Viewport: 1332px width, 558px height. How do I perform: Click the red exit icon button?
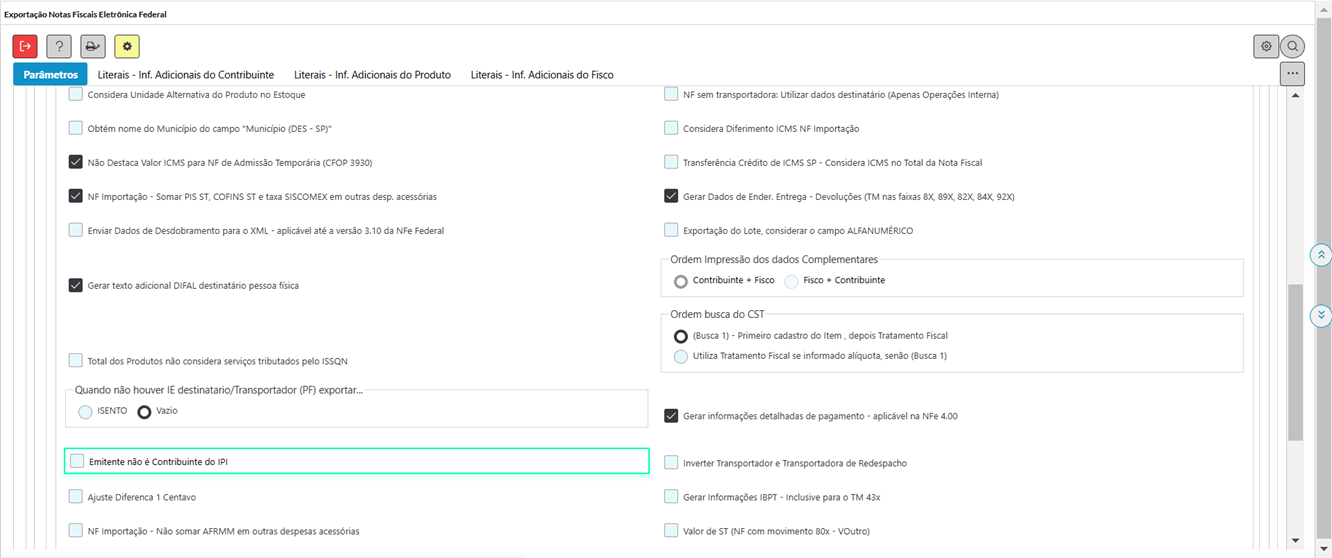[x=25, y=46]
